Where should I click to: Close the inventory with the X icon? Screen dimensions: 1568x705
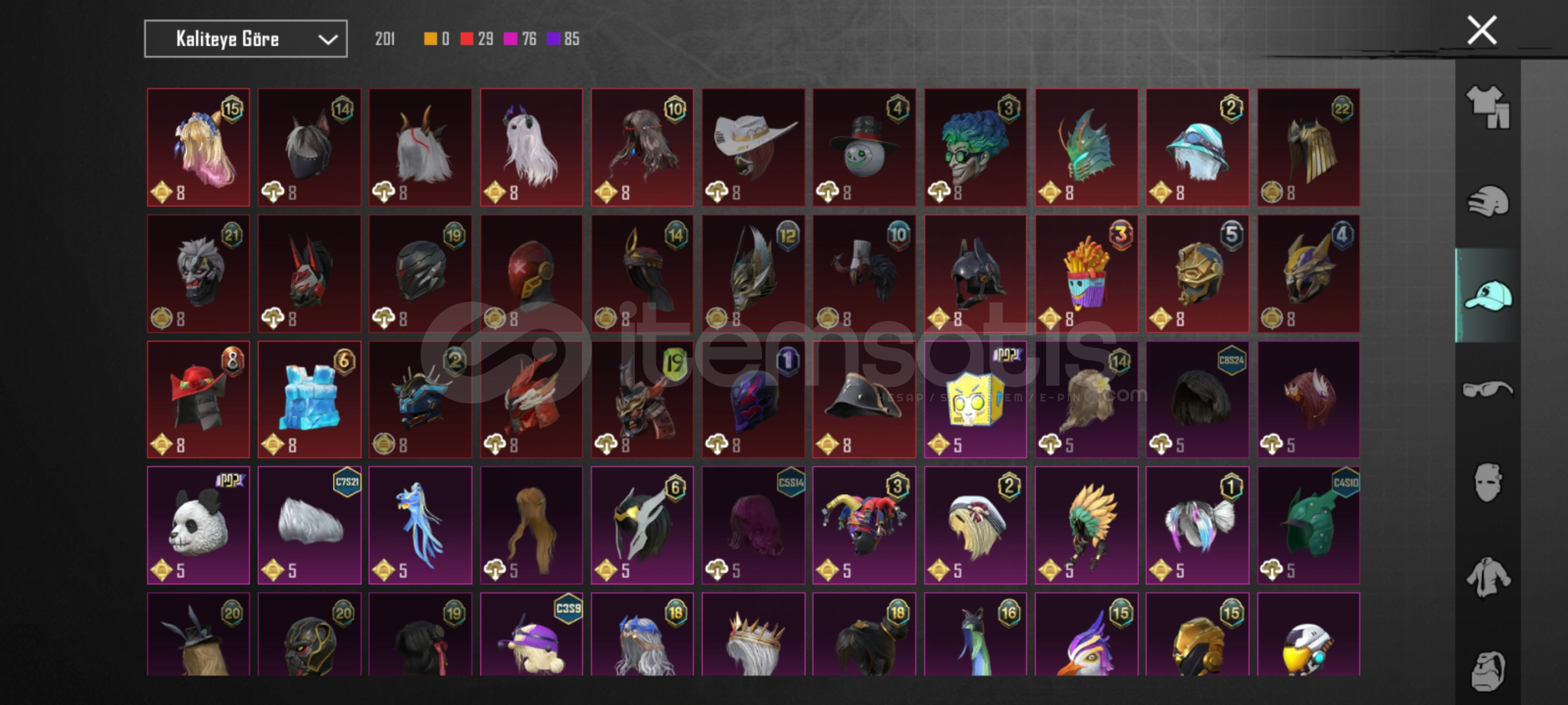(x=1482, y=30)
